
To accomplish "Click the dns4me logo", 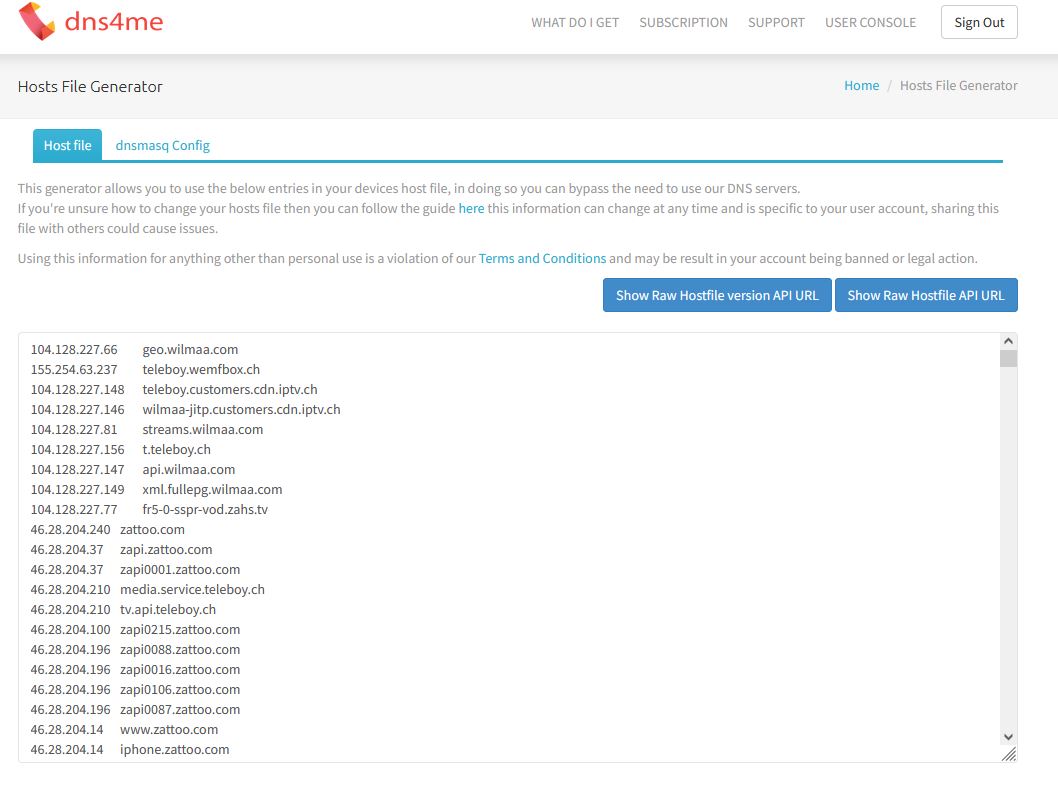I will (x=90, y=22).
